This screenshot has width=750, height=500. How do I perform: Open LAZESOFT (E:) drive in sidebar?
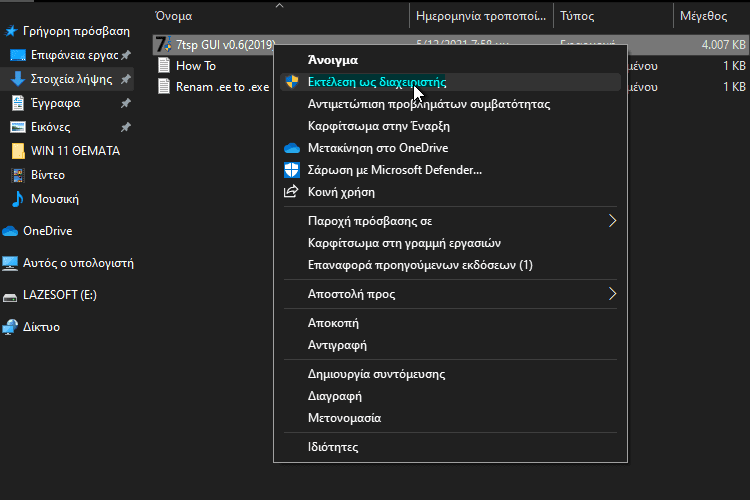point(60,295)
